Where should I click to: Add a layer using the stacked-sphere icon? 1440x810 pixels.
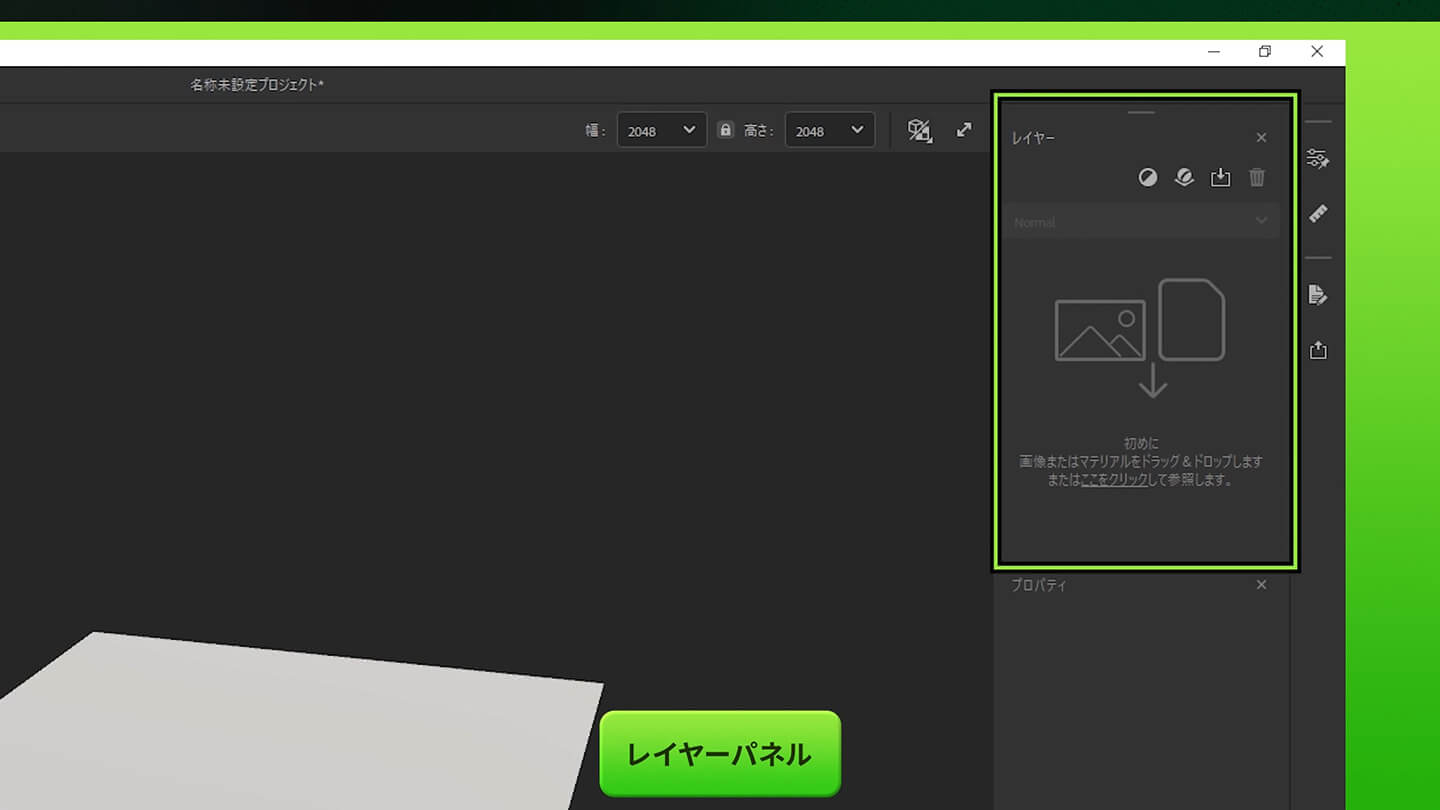[x=1184, y=178]
